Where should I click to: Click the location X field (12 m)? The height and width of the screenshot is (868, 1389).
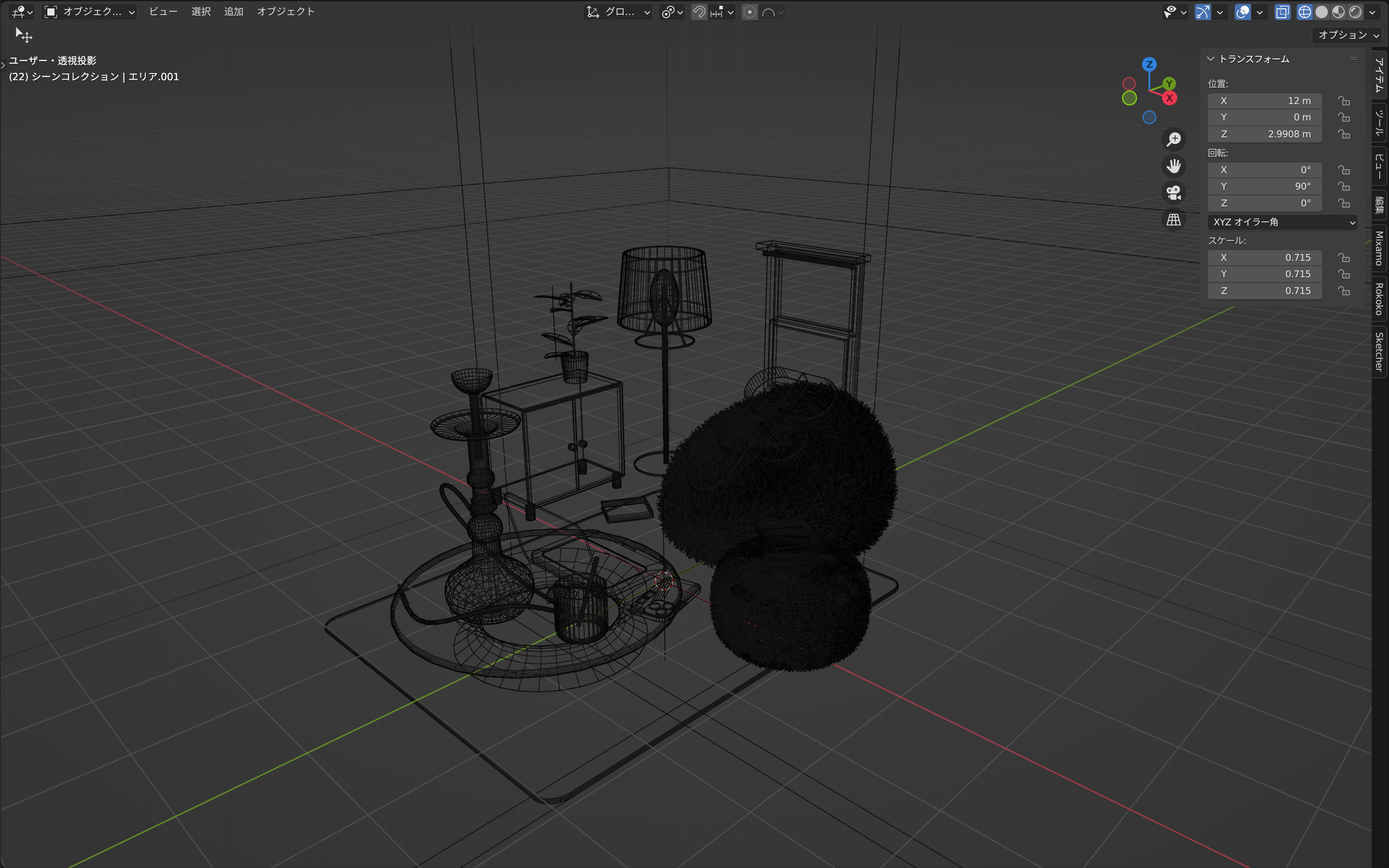tap(1265, 101)
